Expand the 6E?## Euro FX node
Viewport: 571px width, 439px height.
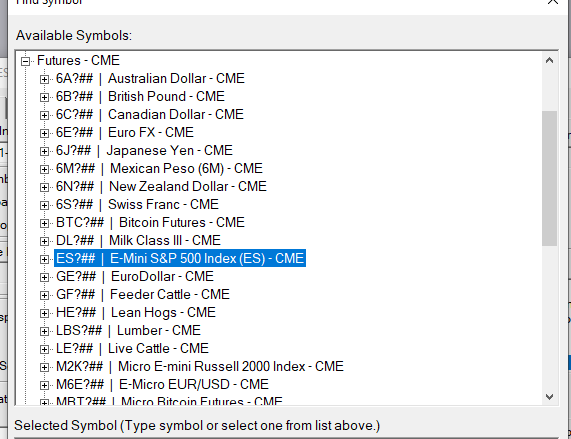(44, 133)
